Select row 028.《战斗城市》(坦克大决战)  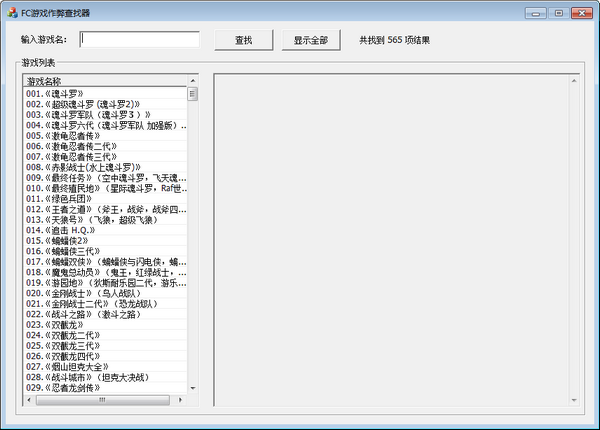(105, 377)
